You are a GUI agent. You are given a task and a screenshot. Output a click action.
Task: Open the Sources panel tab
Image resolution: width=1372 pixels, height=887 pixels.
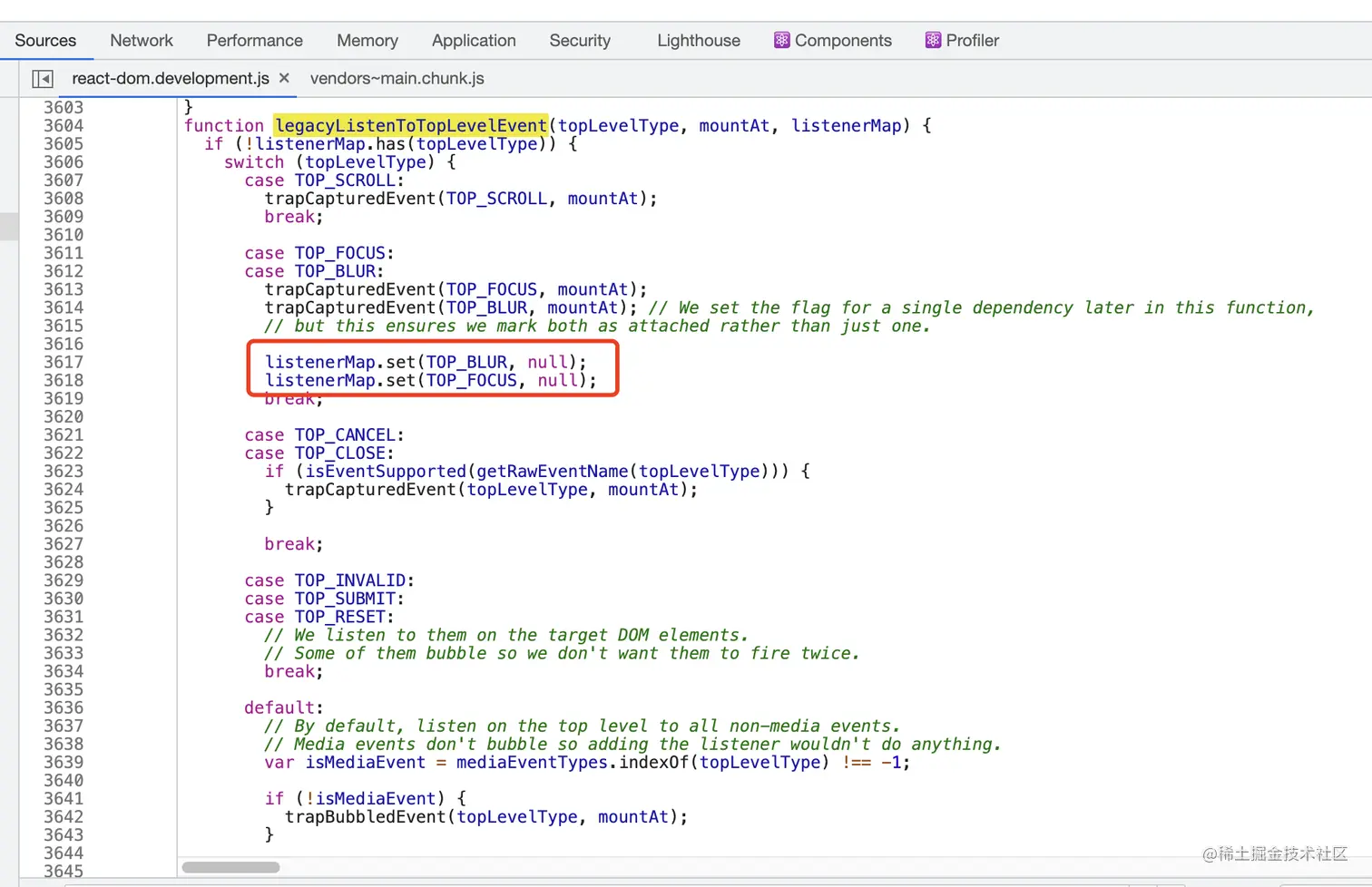(x=45, y=41)
